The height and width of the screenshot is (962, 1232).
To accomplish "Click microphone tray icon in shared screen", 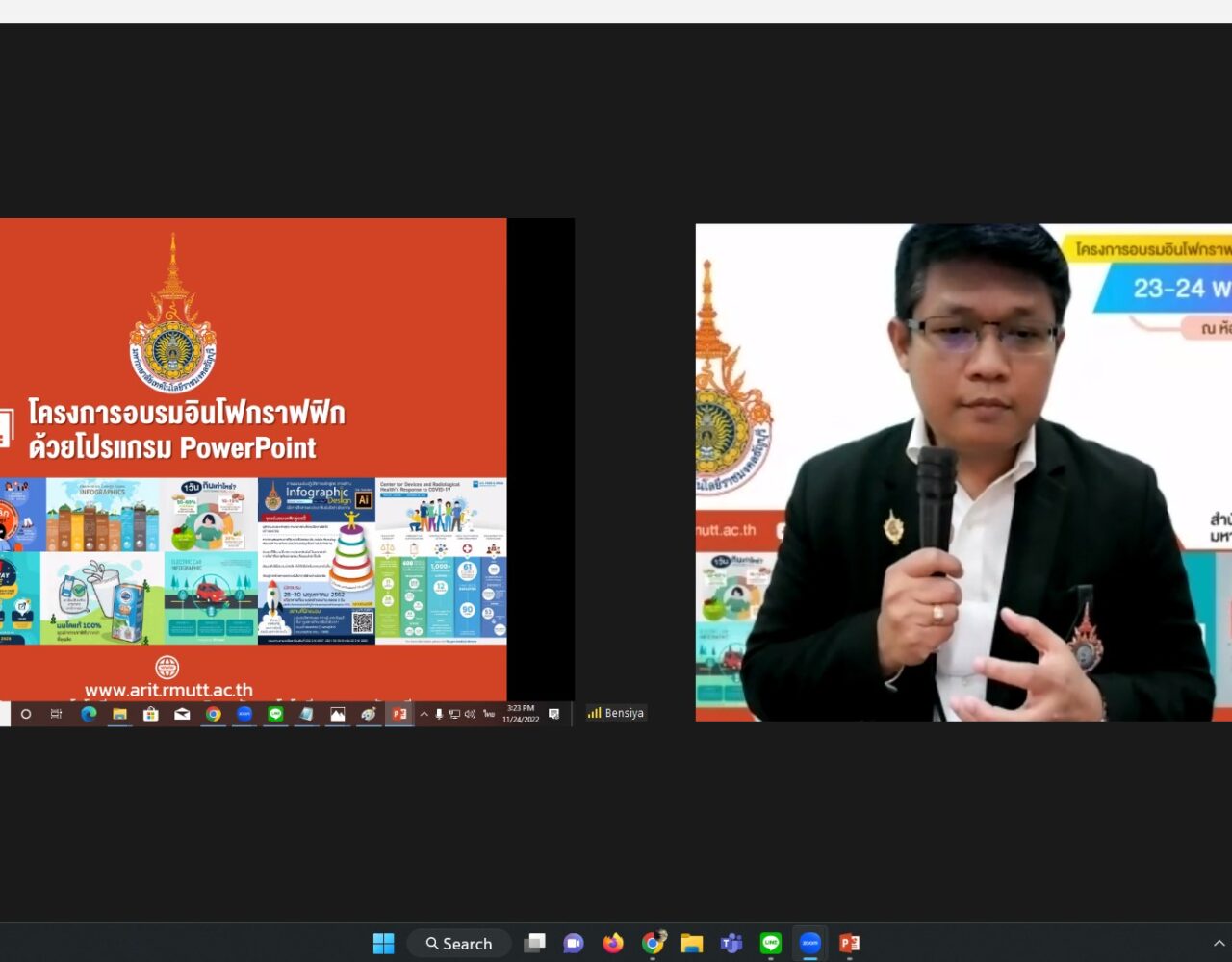I will [439, 714].
